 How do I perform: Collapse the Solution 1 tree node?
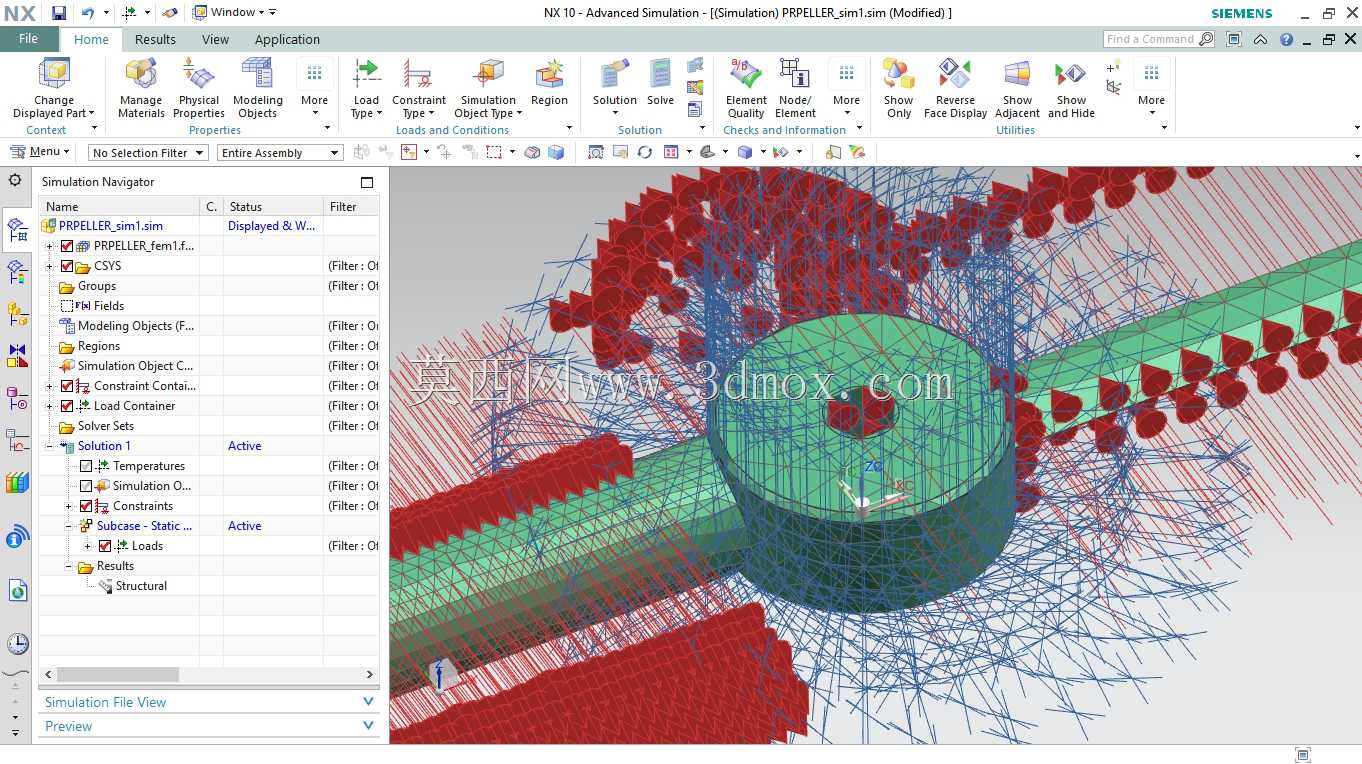click(x=49, y=446)
